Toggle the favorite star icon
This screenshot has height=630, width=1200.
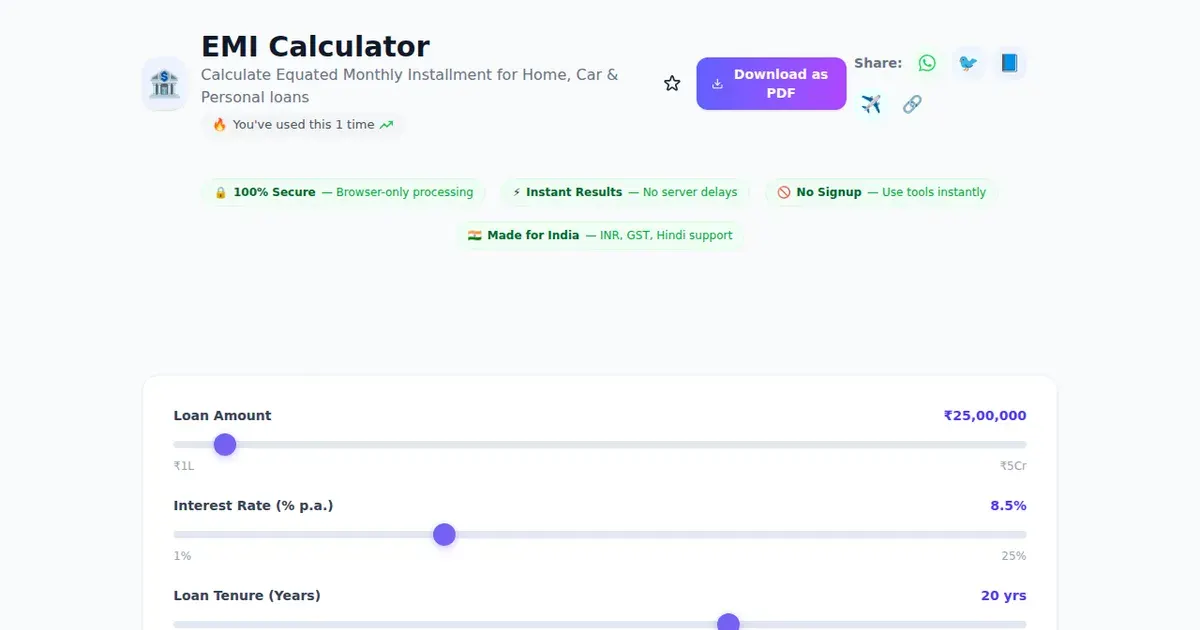[x=672, y=84]
